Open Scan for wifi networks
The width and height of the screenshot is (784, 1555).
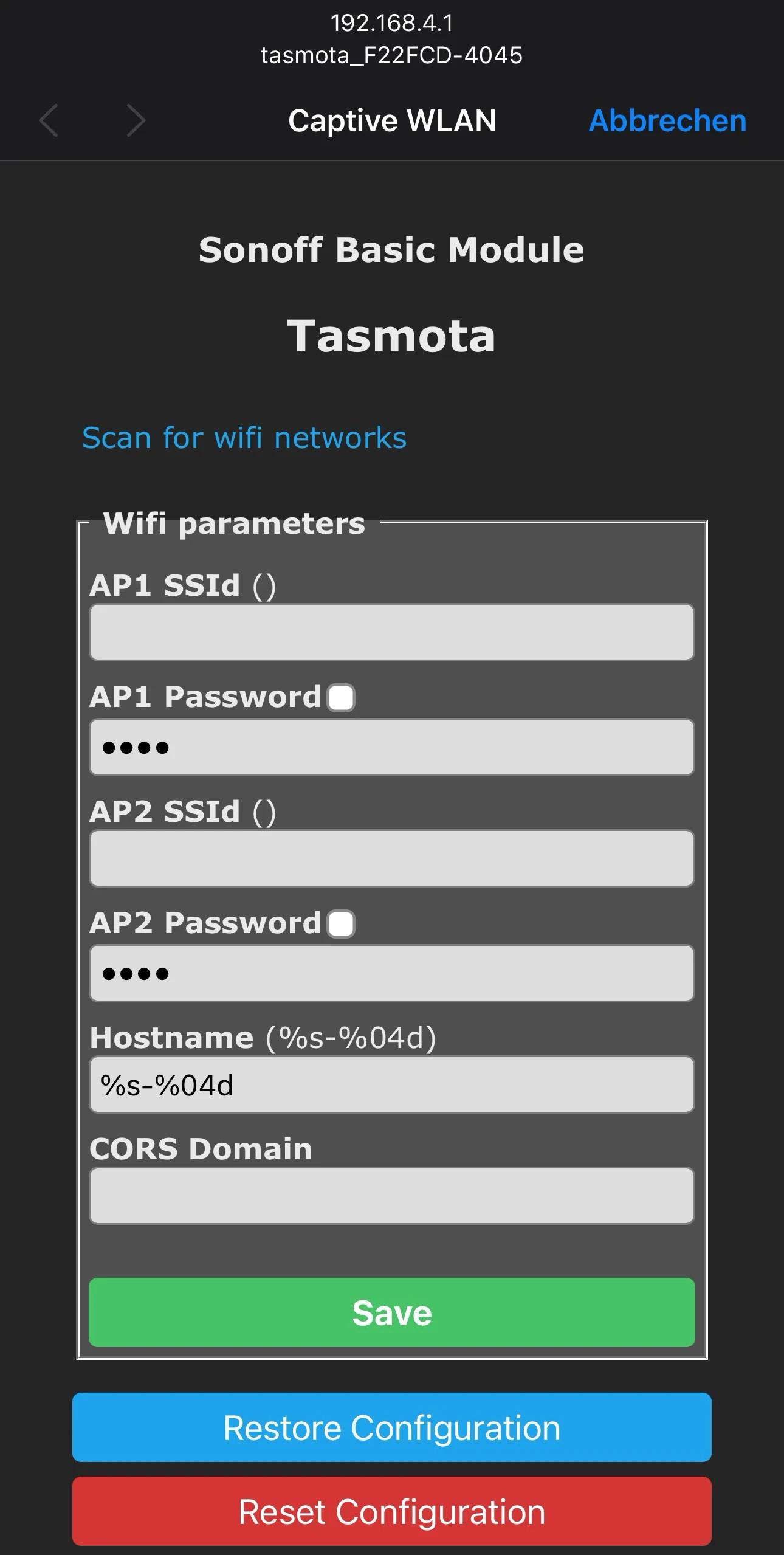[244, 438]
